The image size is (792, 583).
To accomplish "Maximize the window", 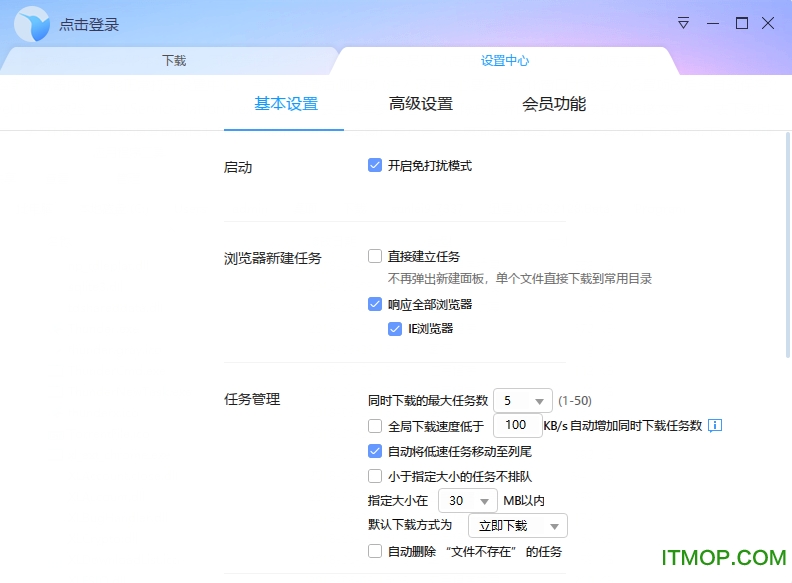I will click(742, 23).
